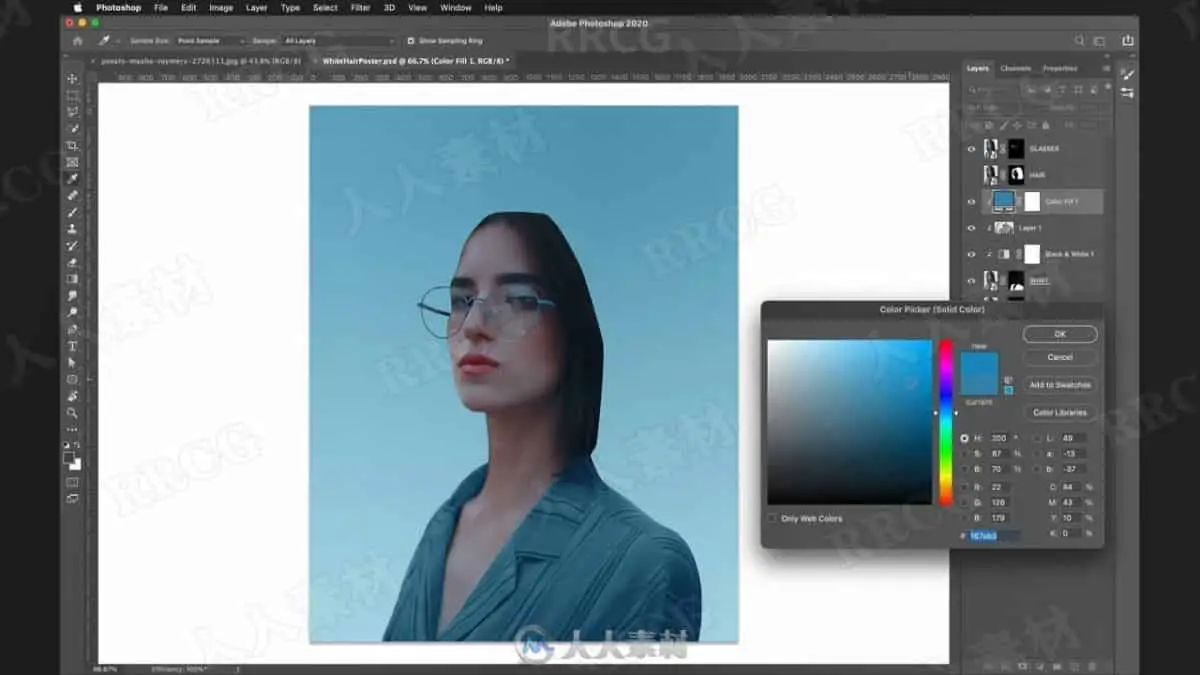
Task: Click OK in Color Picker
Action: [x=1060, y=334]
